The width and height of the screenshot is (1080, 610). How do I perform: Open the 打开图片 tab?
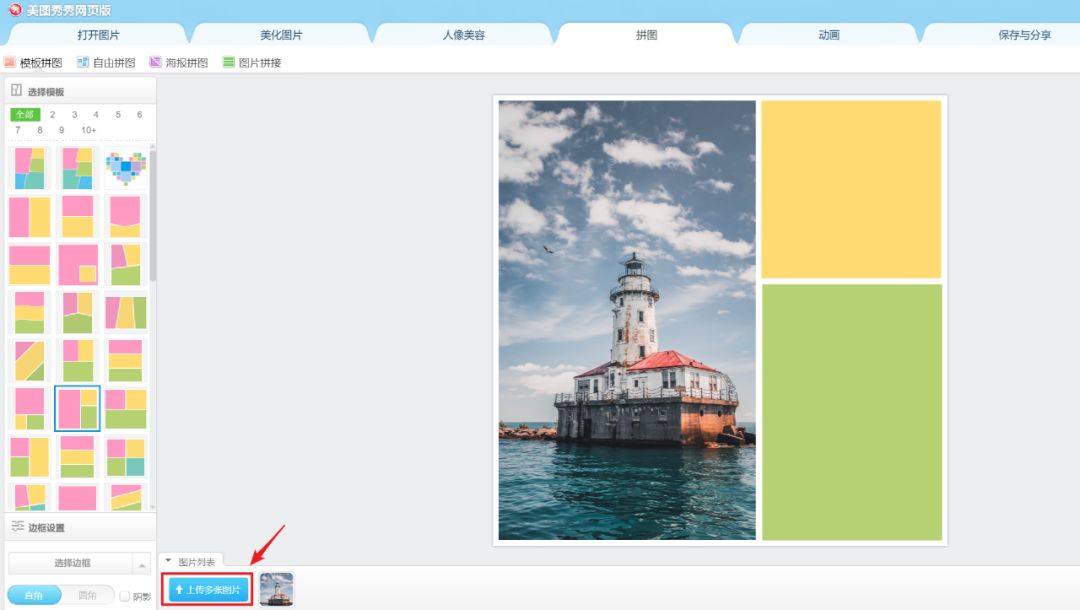[98, 34]
